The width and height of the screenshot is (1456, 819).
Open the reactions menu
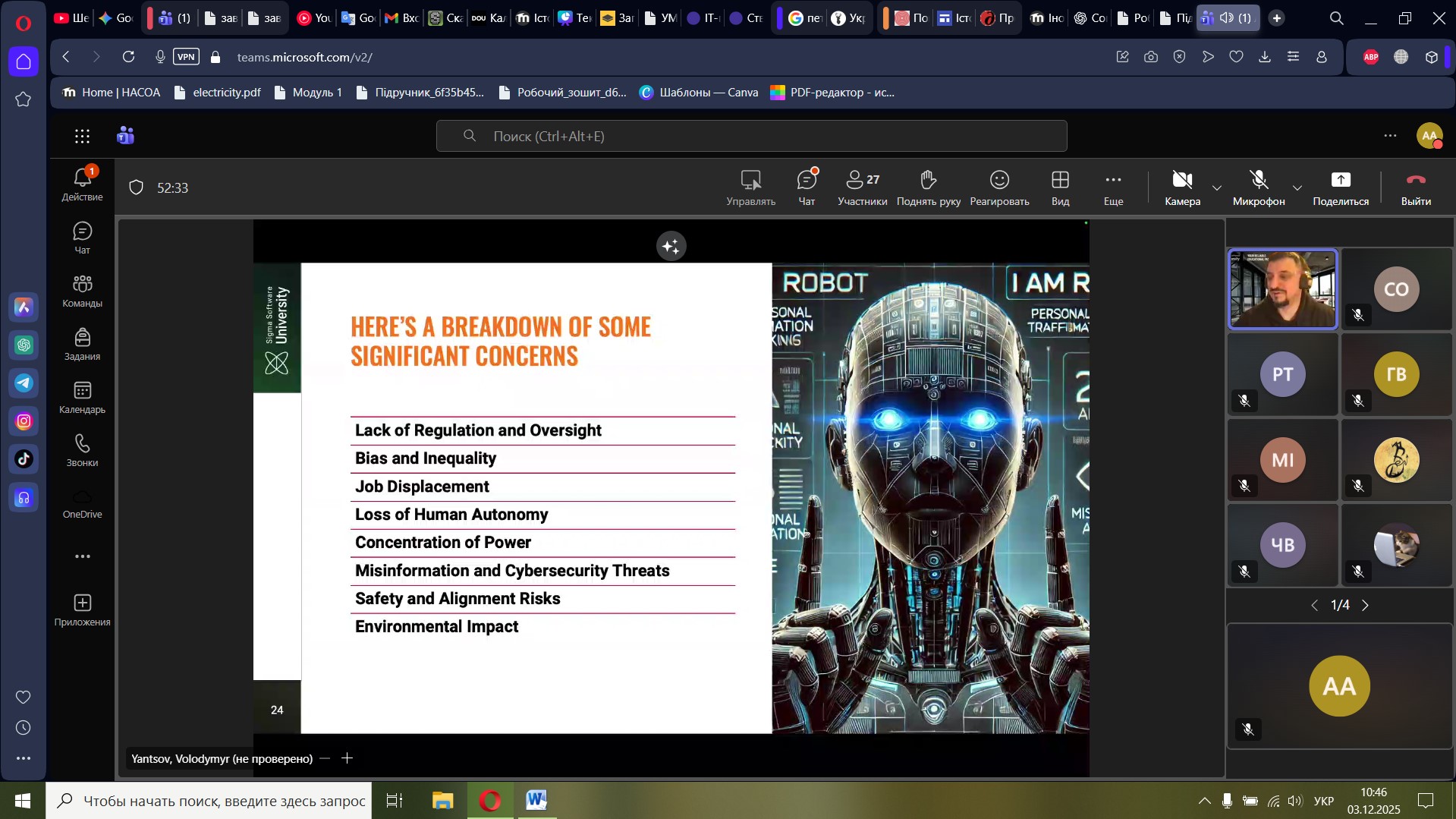[999, 187]
